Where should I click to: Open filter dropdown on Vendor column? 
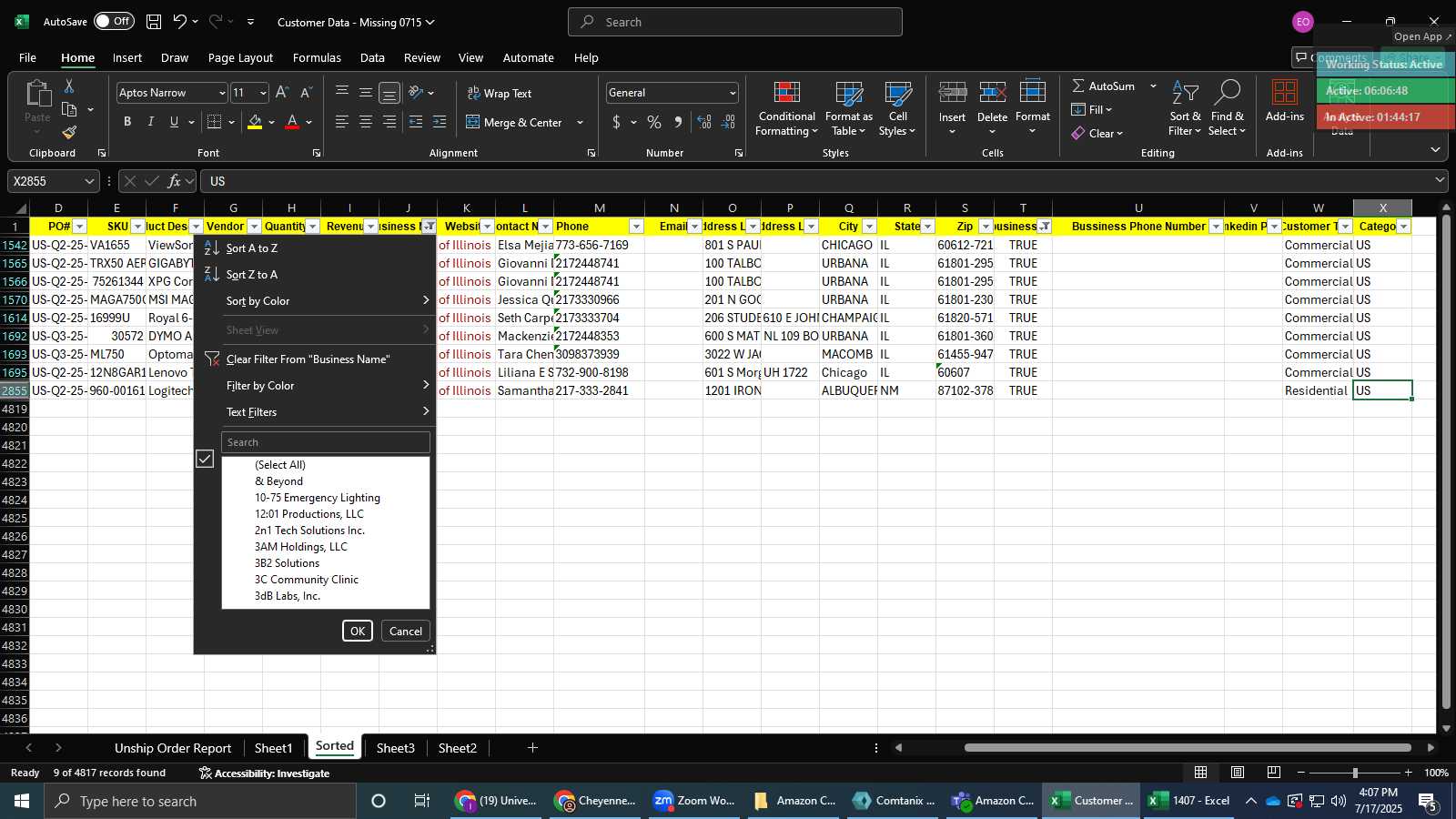254,227
